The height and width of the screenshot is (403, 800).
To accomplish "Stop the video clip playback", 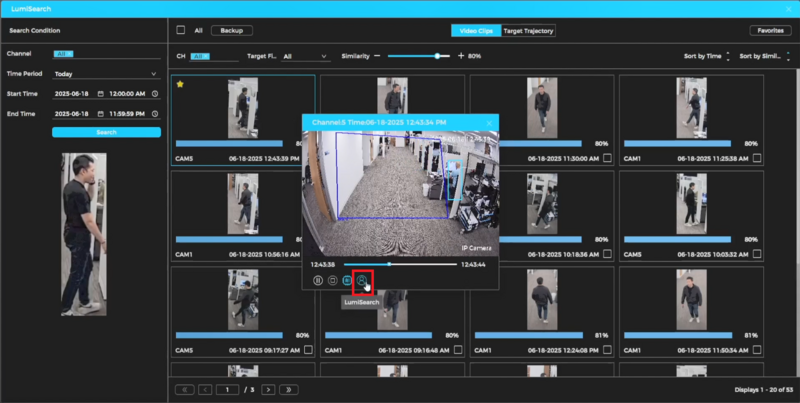I will click(333, 281).
